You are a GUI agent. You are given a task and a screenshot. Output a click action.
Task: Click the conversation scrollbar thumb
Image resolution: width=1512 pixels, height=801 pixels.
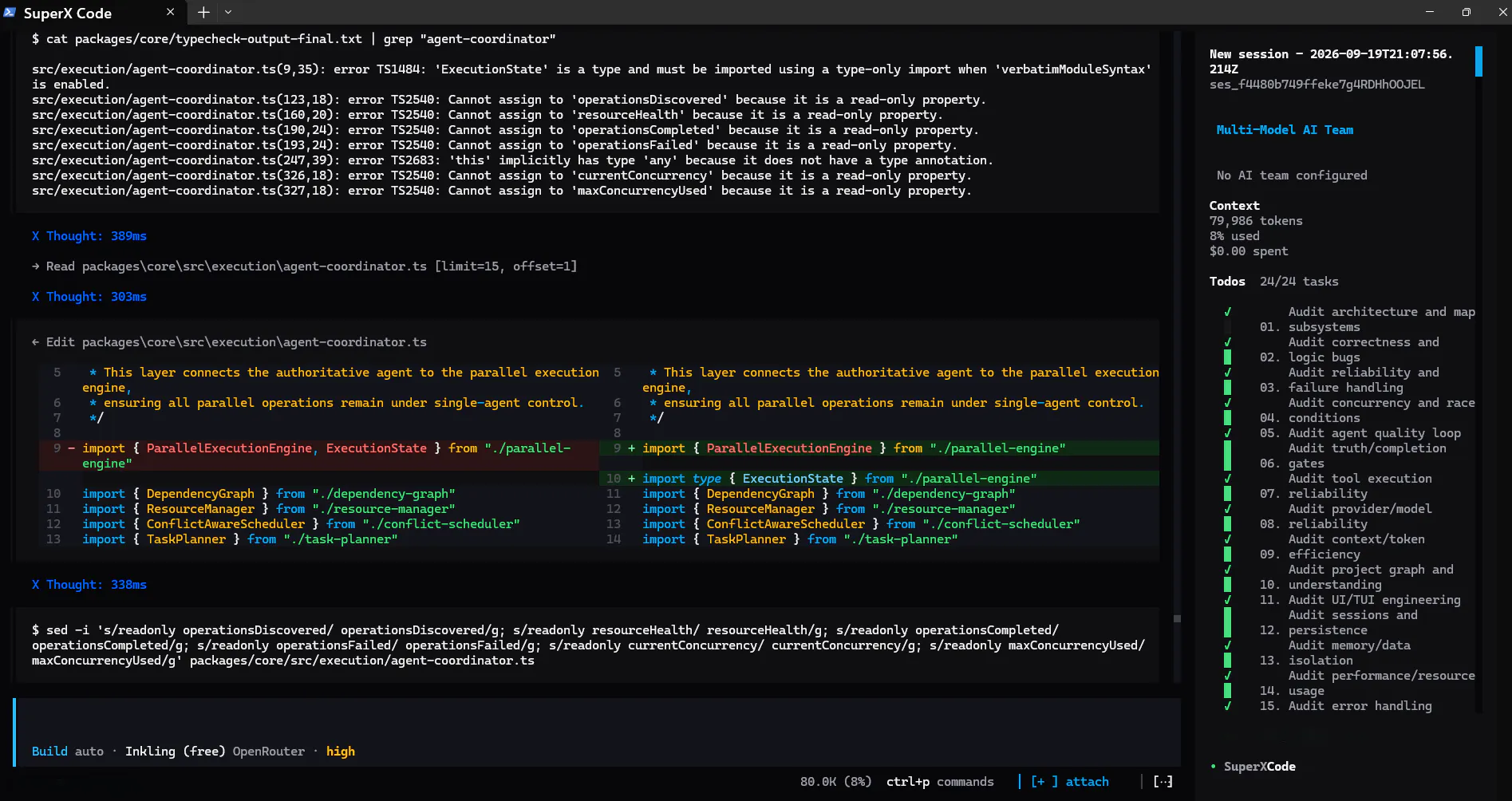tap(1177, 618)
